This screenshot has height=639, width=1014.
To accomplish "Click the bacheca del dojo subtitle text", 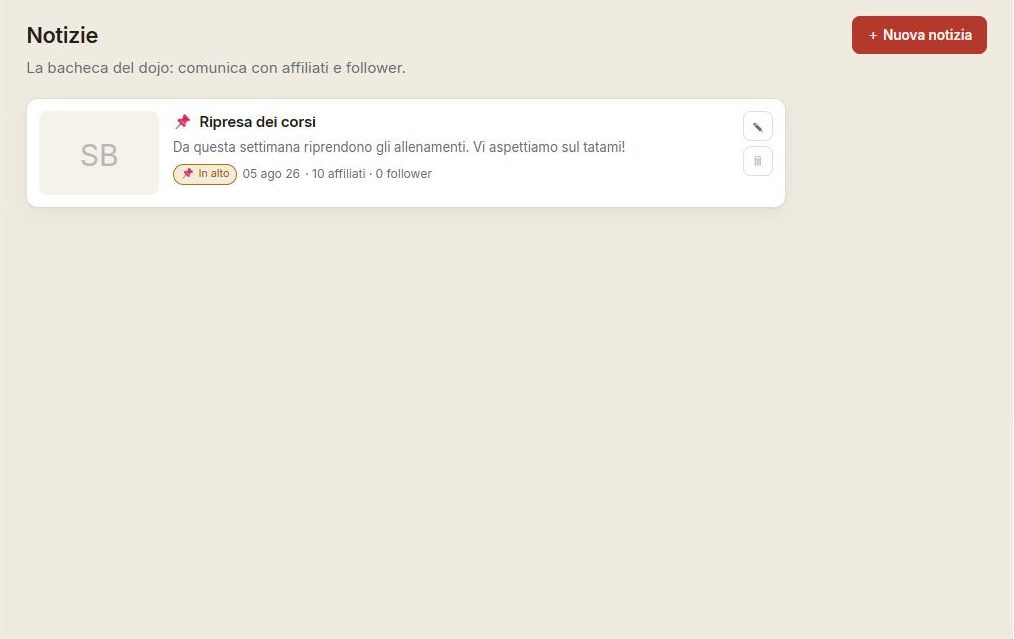I will (216, 68).
